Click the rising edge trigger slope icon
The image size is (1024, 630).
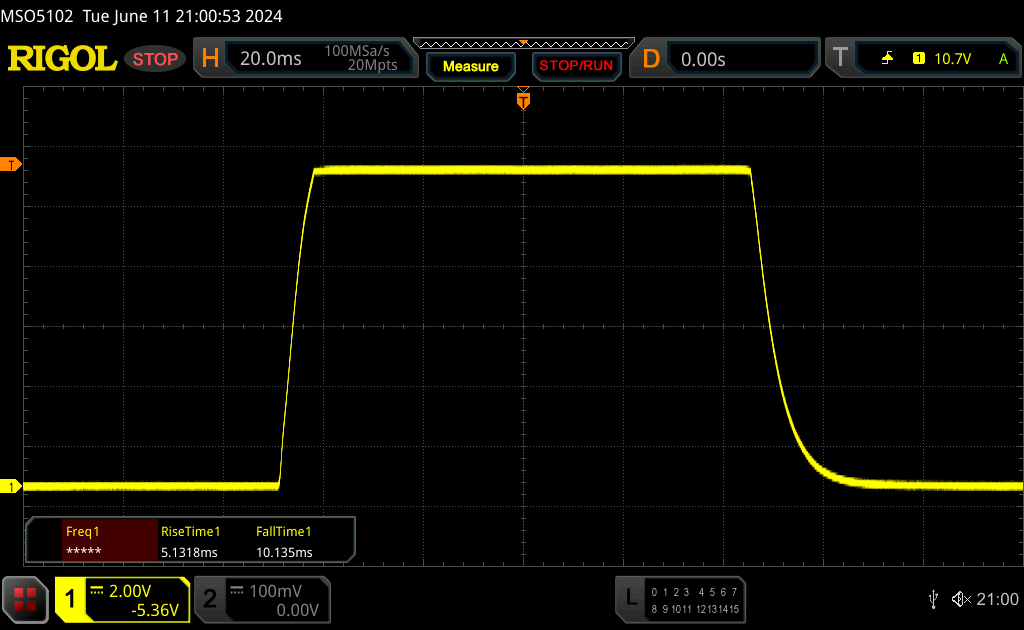click(887, 59)
